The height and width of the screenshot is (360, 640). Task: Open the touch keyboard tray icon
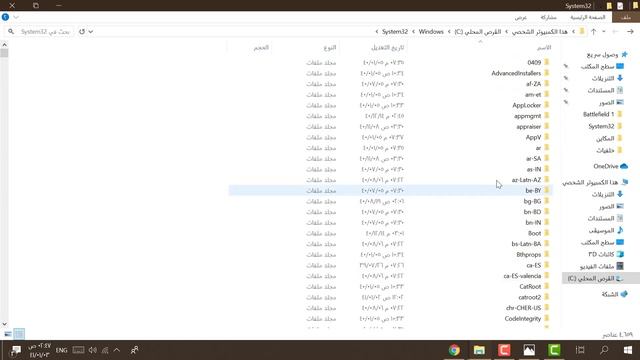coord(78,350)
